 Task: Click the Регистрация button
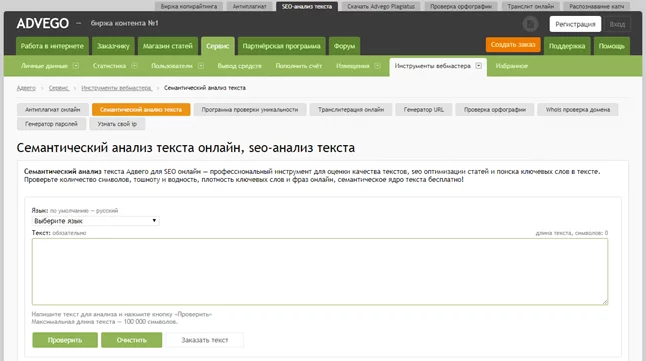pos(575,24)
